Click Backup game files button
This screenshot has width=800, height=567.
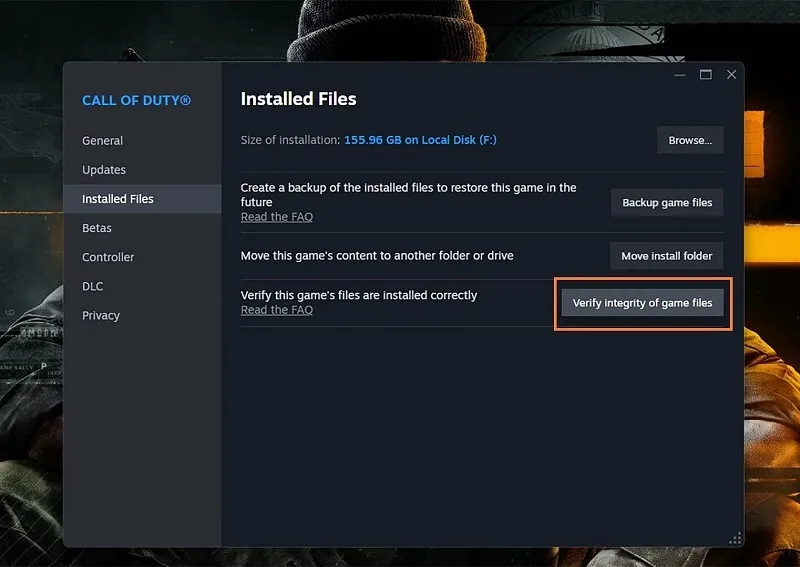[x=667, y=203]
